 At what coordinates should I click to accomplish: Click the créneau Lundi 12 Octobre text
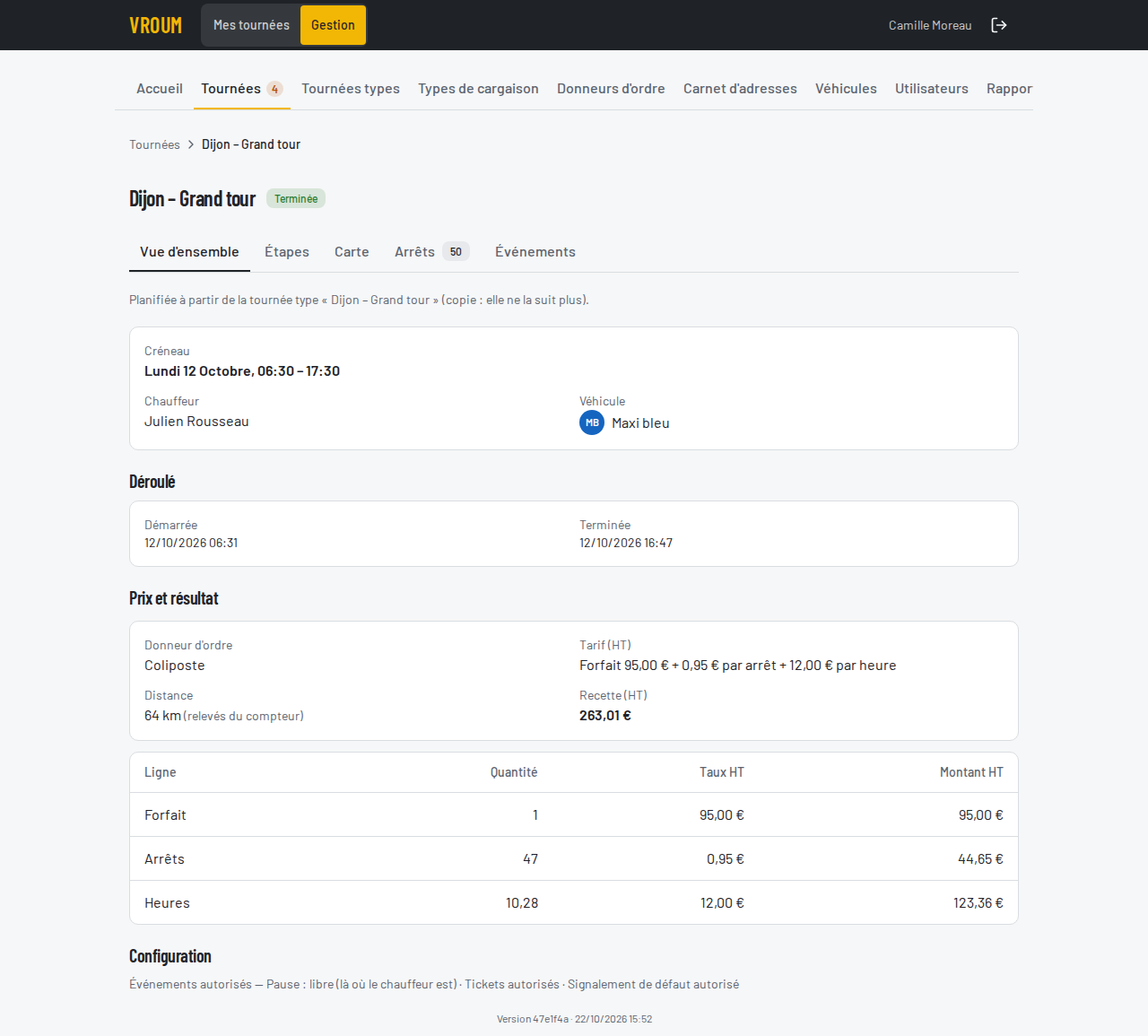[242, 371]
